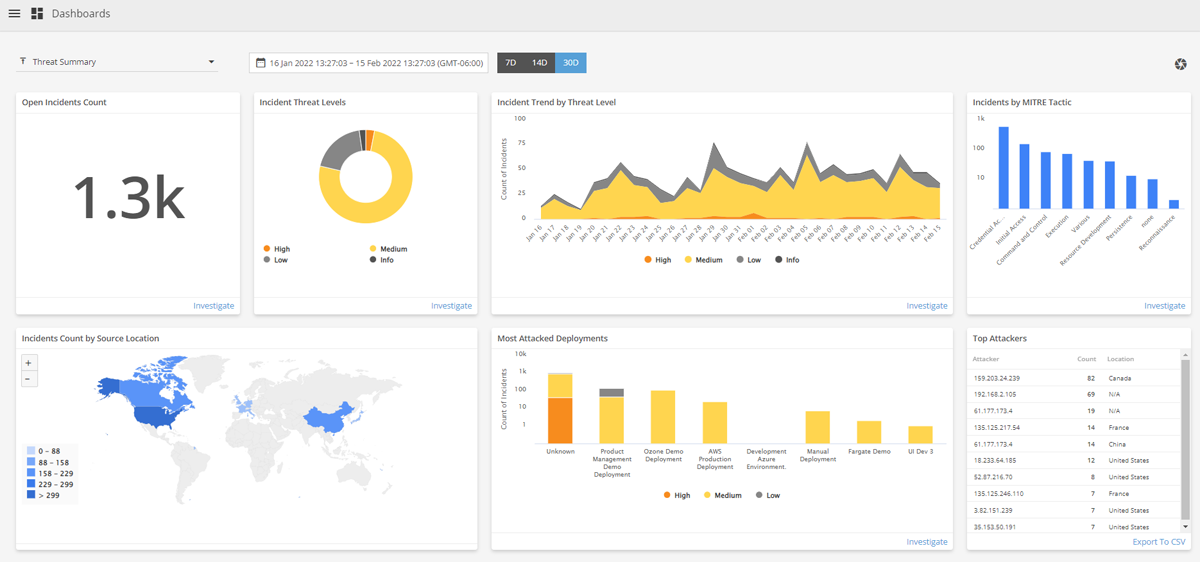This screenshot has width=1200, height=562.
Task: Toggle Low legend in Incident Trend chart
Action: [x=748, y=260]
